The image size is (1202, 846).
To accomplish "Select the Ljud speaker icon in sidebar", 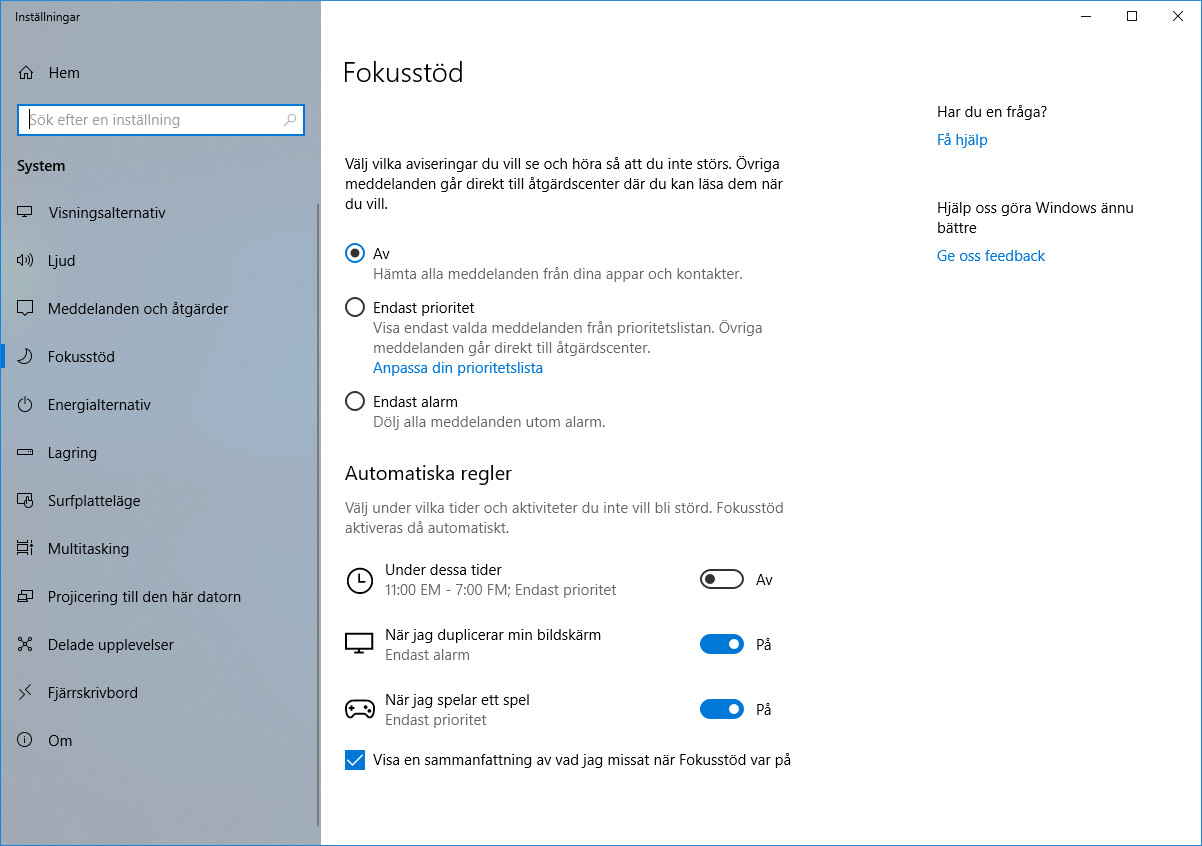I will [x=24, y=260].
